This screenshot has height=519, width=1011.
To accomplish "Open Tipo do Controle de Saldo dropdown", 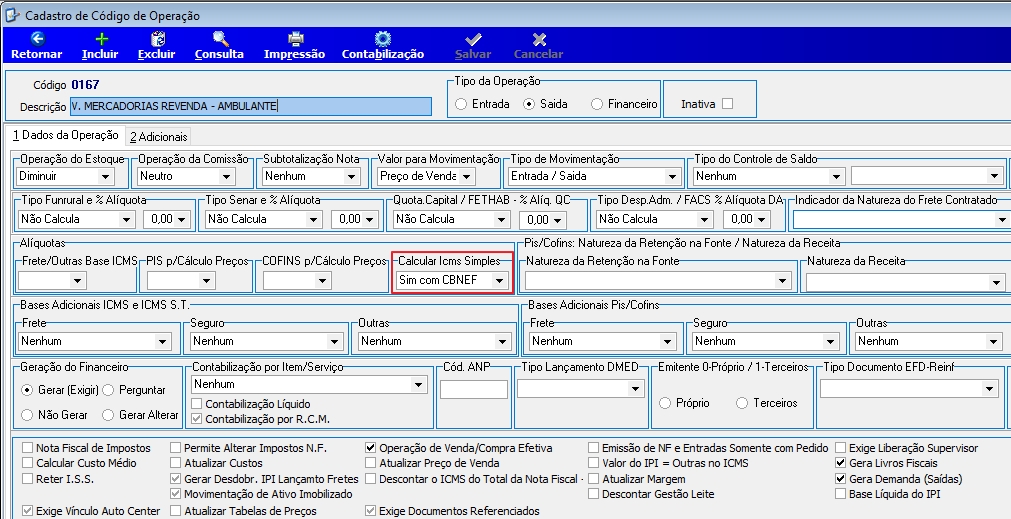I will pos(836,176).
